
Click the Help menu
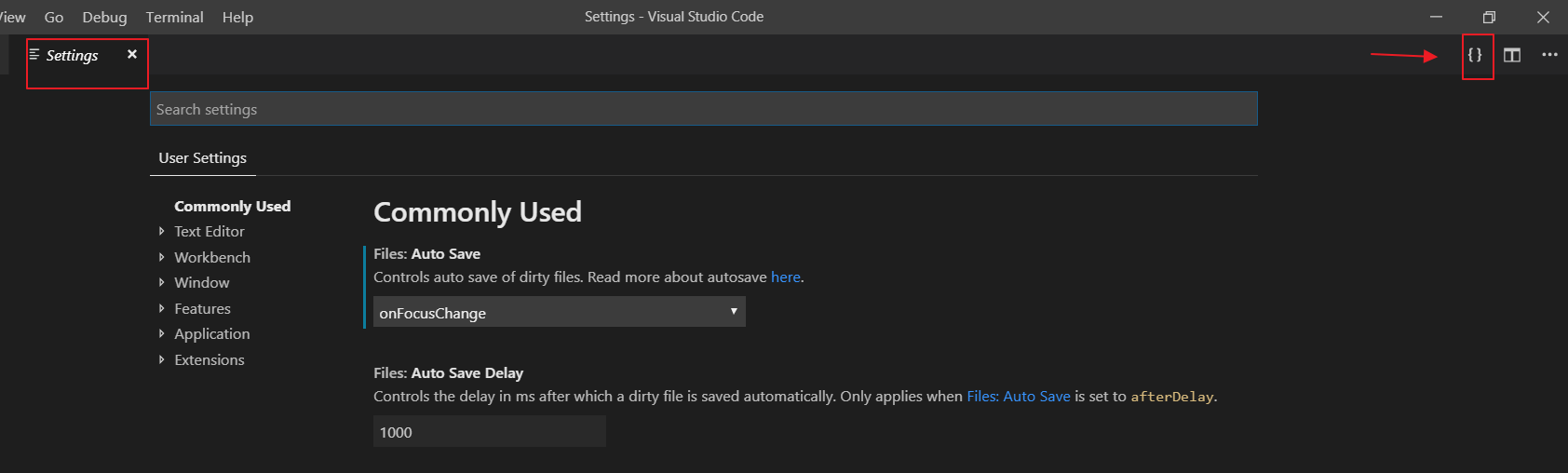237,17
